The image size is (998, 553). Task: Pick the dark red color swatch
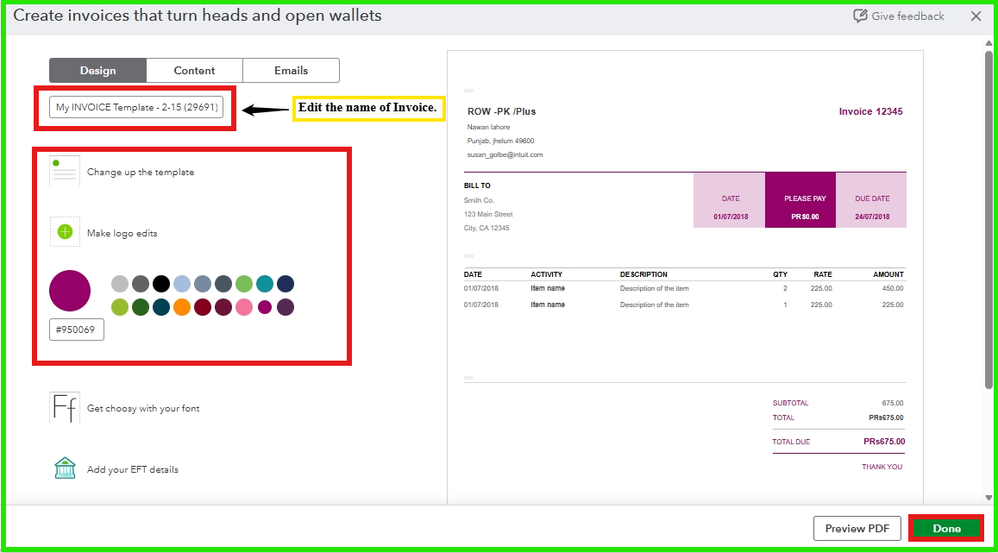pos(202,307)
